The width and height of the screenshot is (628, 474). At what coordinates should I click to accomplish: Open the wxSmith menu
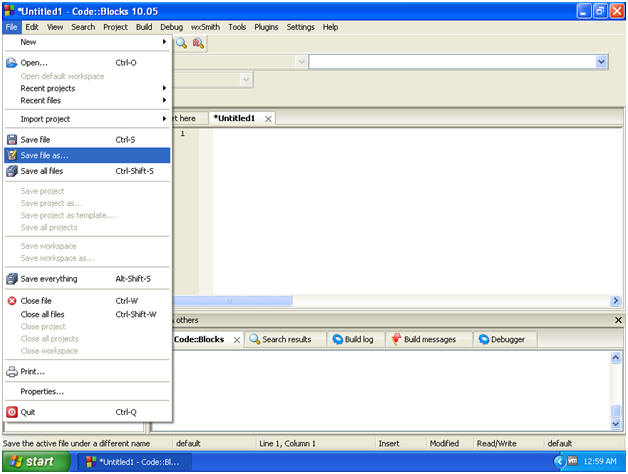coord(205,27)
